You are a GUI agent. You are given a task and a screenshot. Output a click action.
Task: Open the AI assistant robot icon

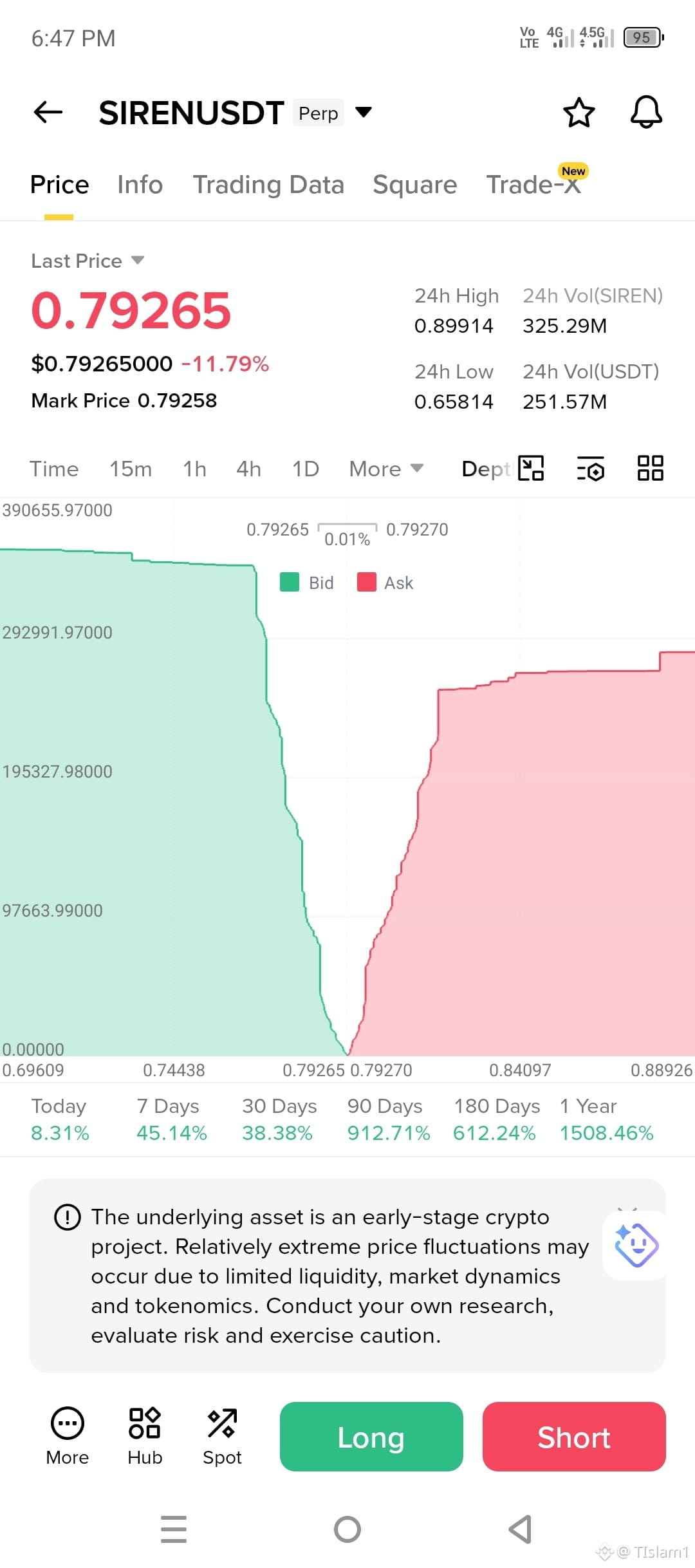[636, 1246]
